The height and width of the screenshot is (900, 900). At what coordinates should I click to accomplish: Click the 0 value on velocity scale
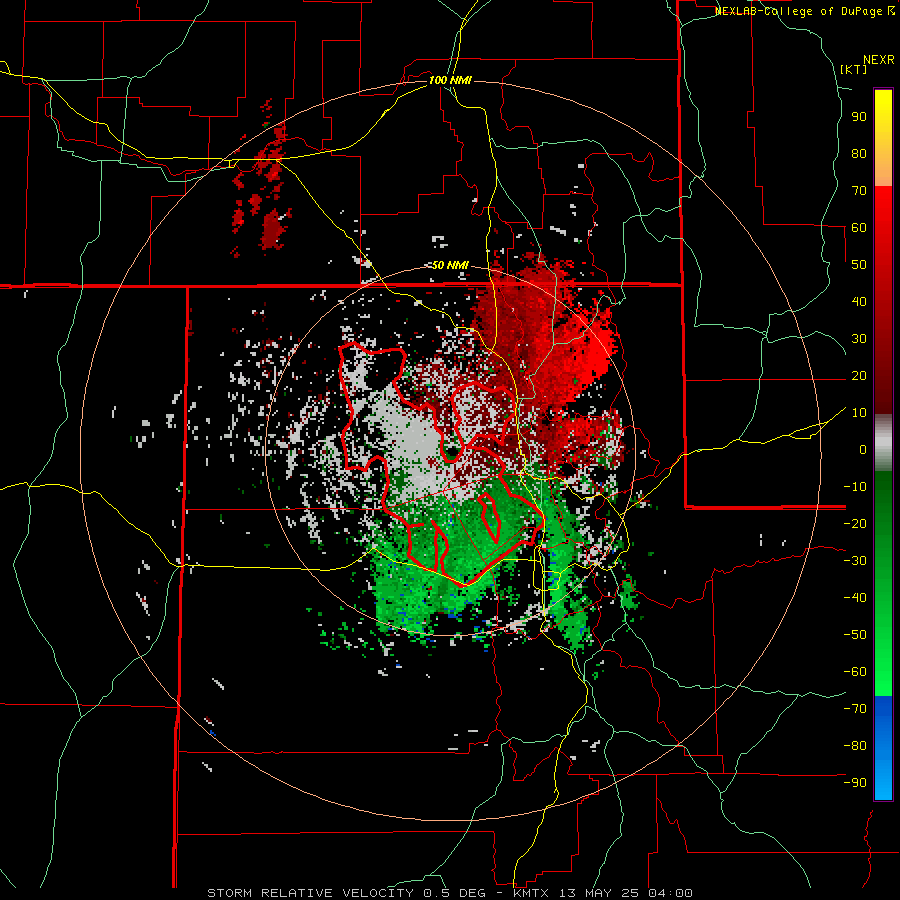click(863, 449)
